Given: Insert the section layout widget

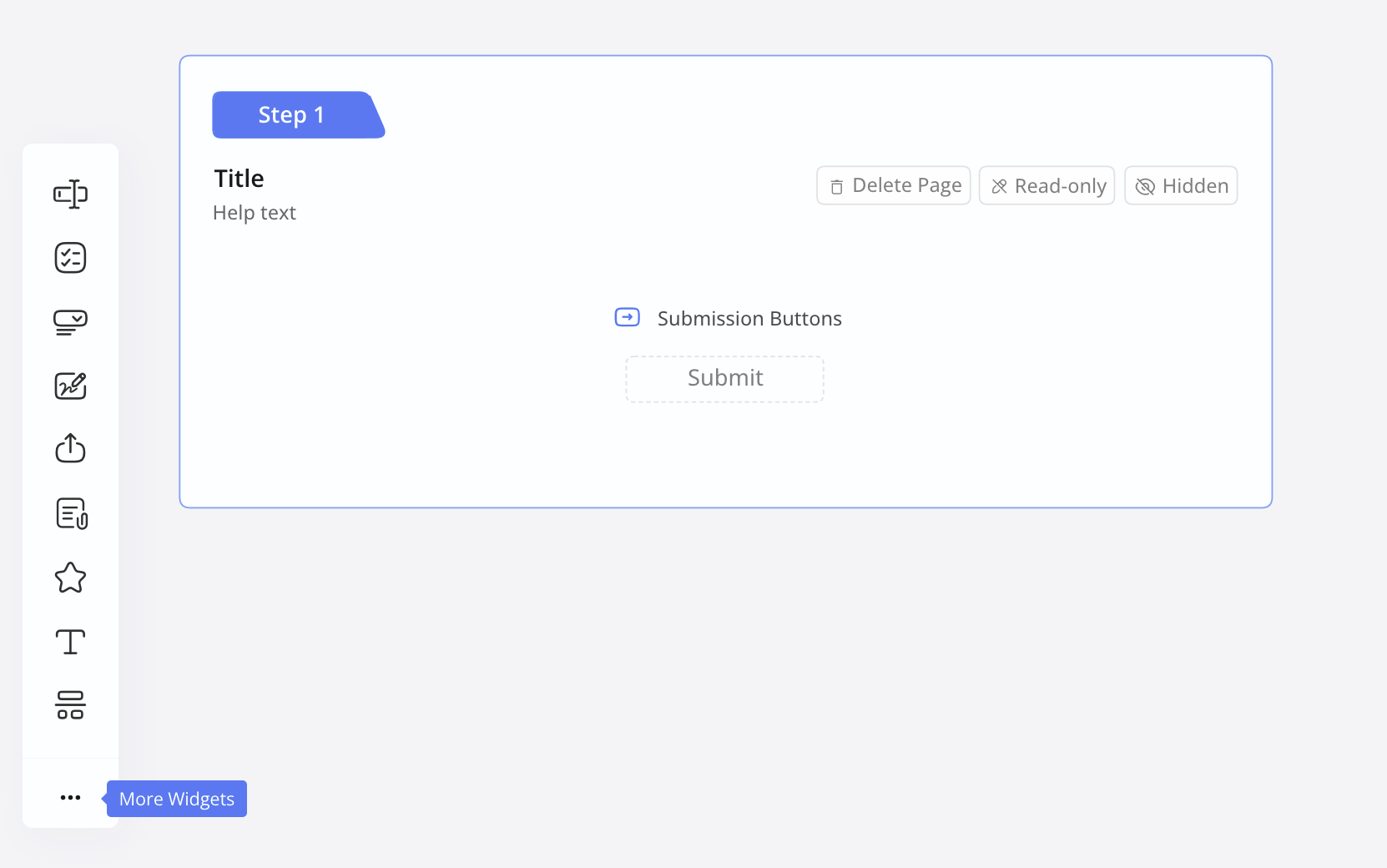Looking at the screenshot, I should pyautogui.click(x=70, y=705).
